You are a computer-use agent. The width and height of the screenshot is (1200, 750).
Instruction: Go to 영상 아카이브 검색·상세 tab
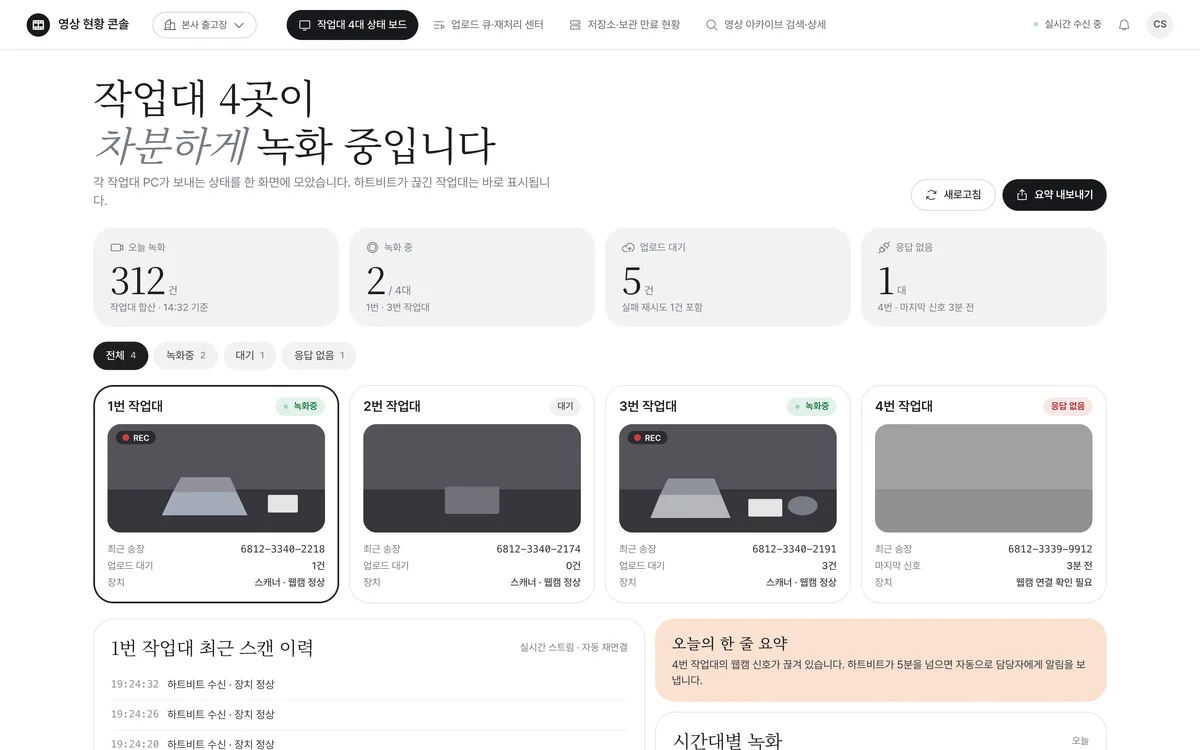tap(765, 25)
